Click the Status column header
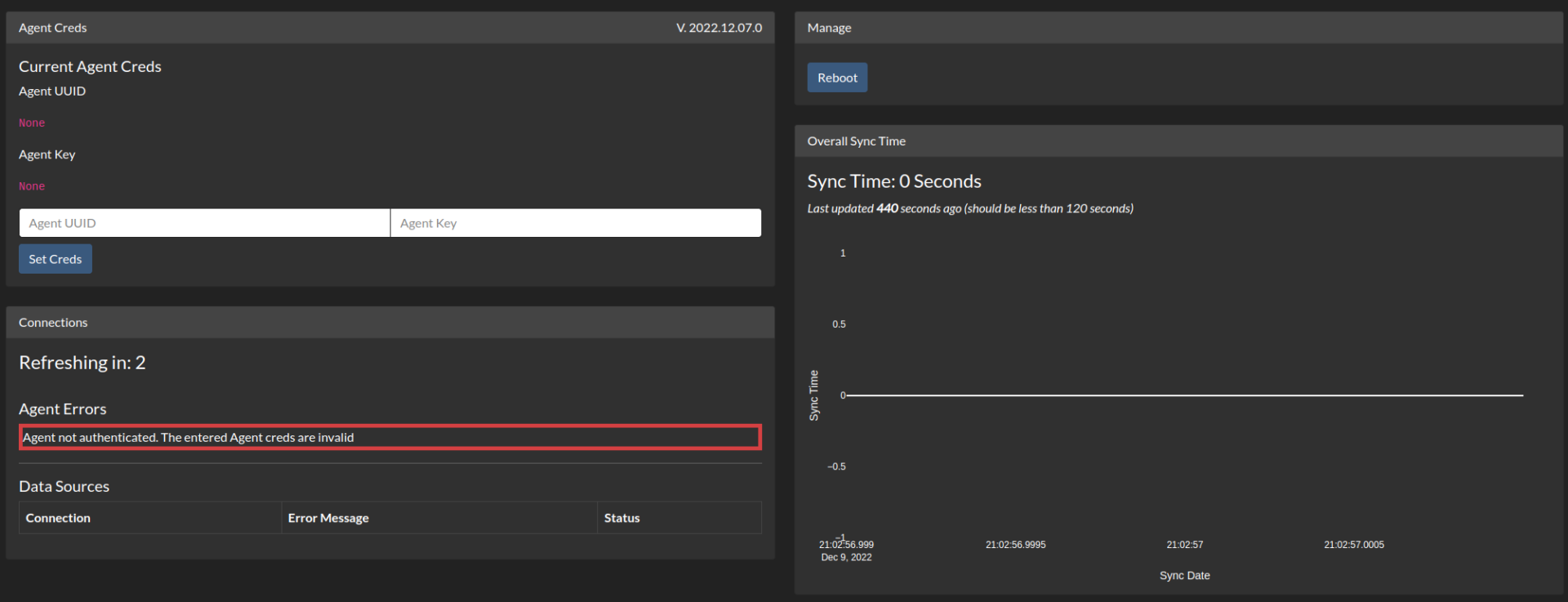 [621, 518]
